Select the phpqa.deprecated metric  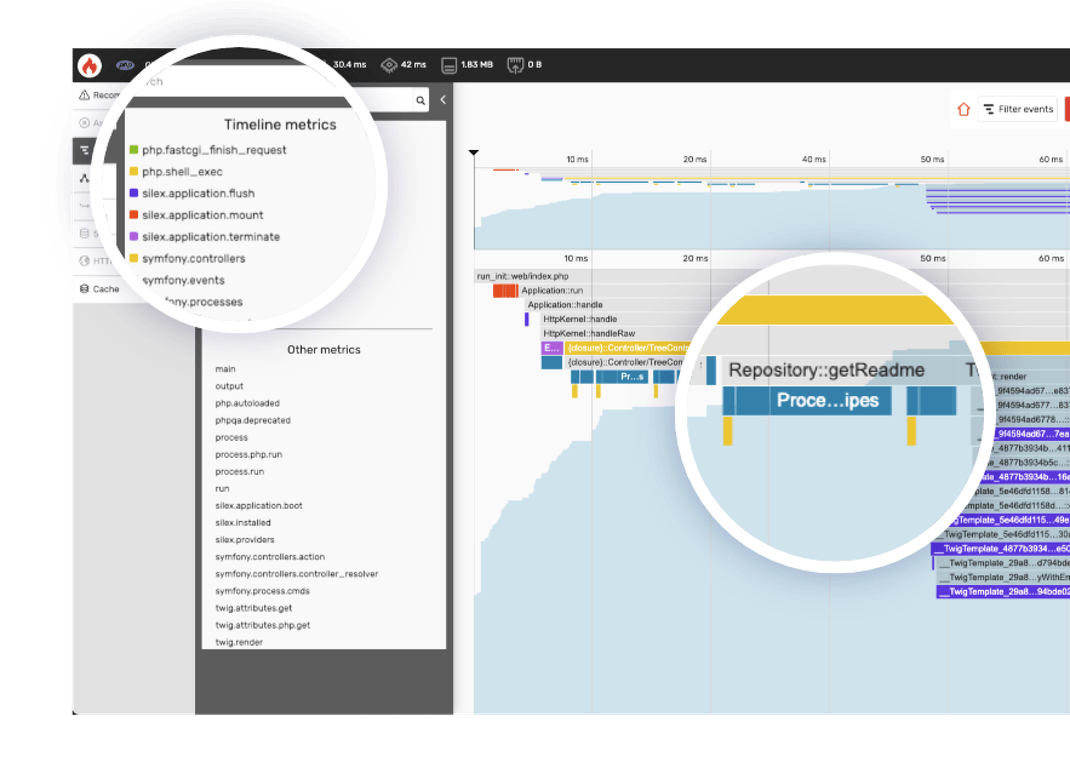(252, 420)
